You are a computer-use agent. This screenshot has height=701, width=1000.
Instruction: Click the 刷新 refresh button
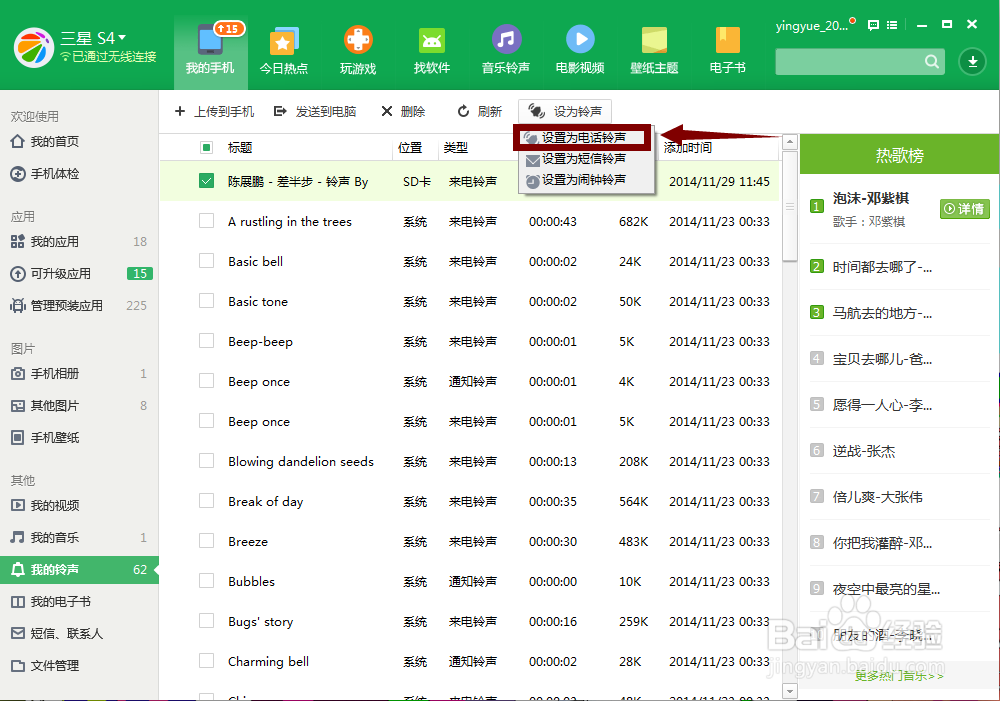(x=480, y=112)
